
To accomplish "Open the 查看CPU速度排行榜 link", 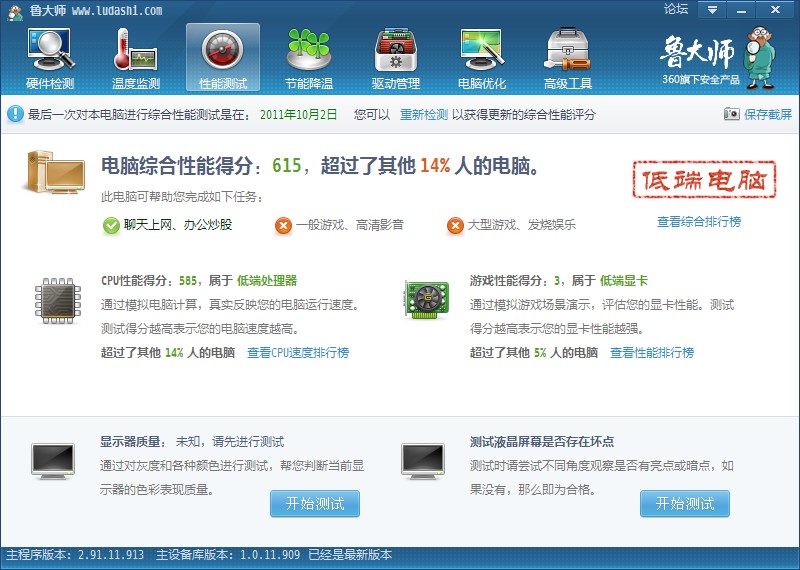I will [298, 353].
